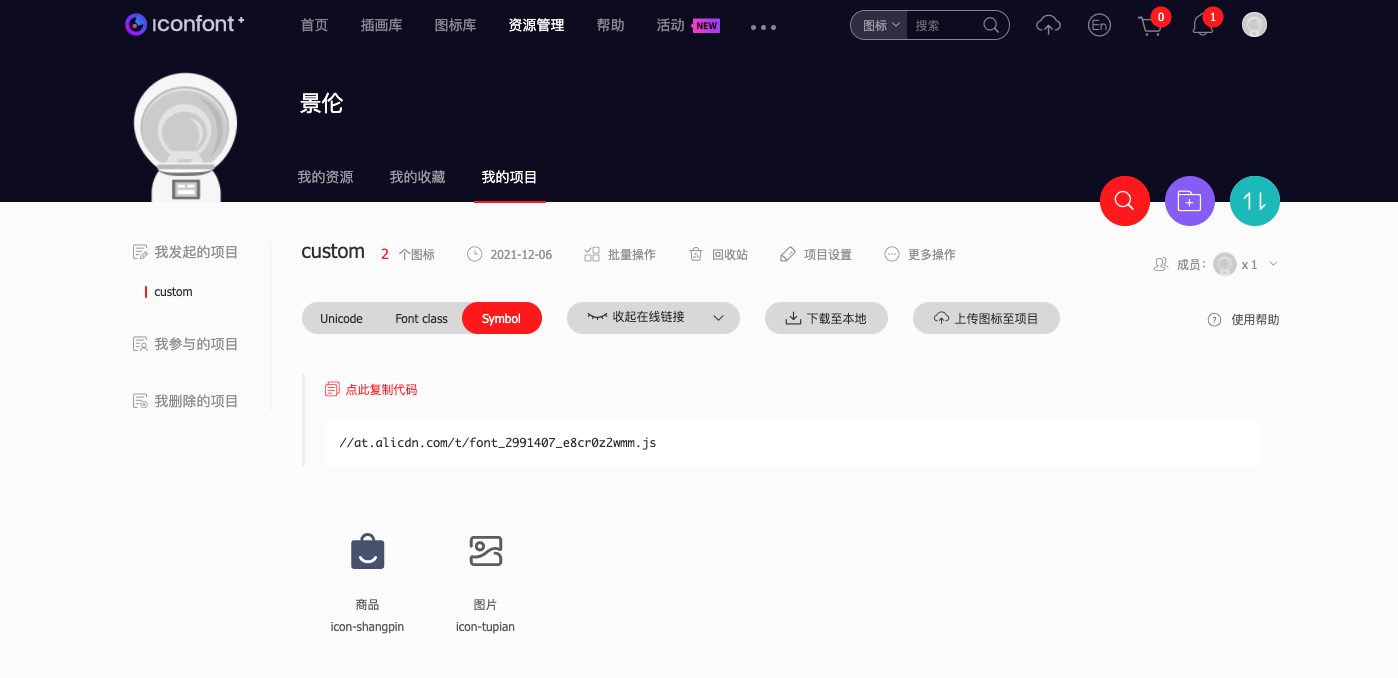Viewport: 1398px width, 678px height.
Task: Click 上传图标至项目 button
Action: (x=986, y=318)
